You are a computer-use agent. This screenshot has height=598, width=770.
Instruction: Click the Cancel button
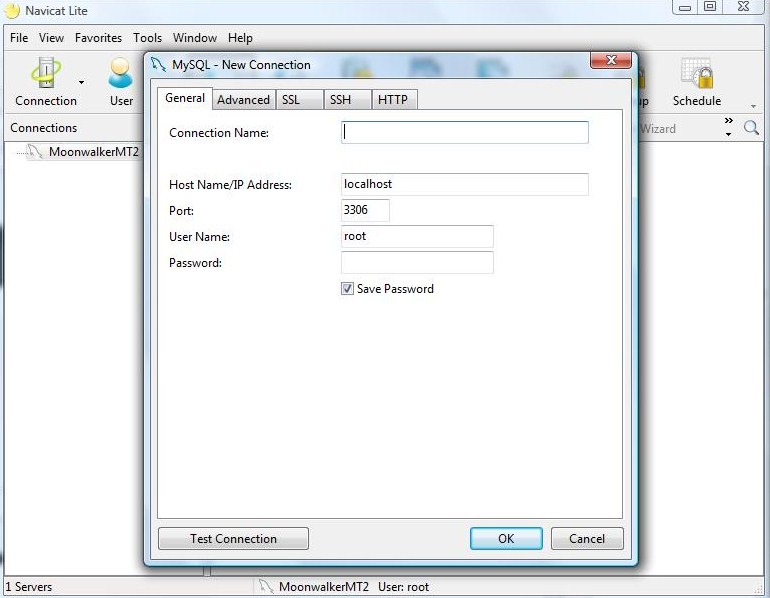587,539
